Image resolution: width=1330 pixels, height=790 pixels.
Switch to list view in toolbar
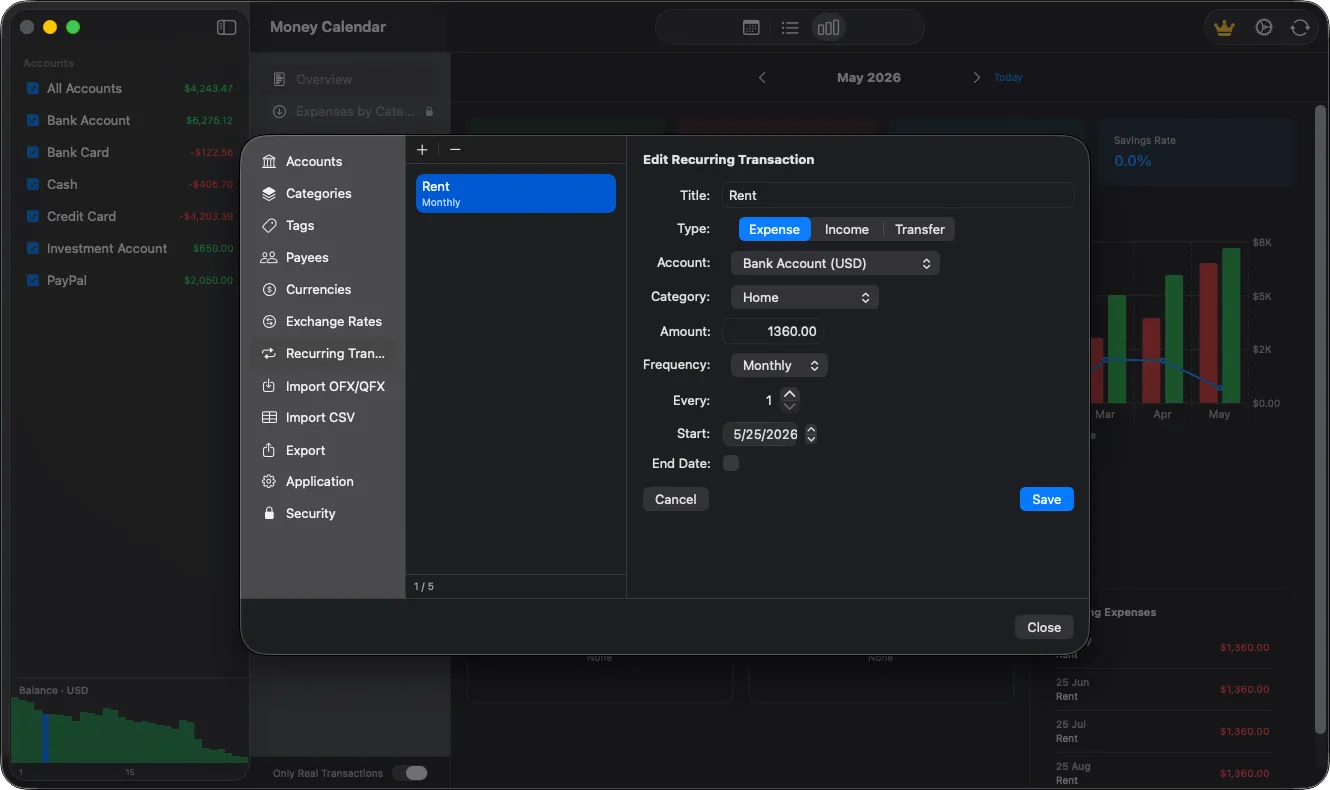(x=790, y=28)
